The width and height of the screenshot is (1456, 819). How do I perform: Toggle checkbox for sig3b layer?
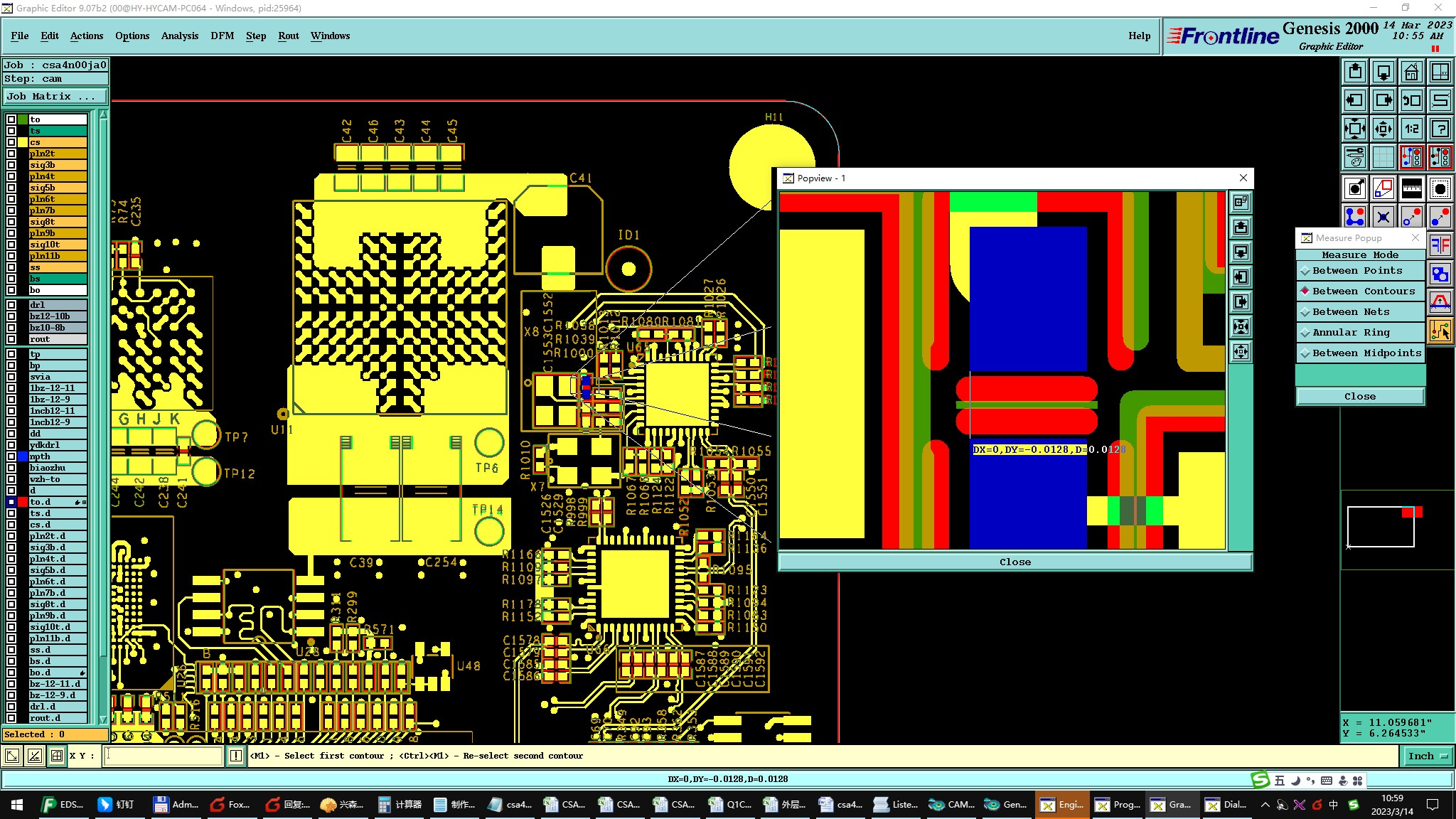[11, 165]
